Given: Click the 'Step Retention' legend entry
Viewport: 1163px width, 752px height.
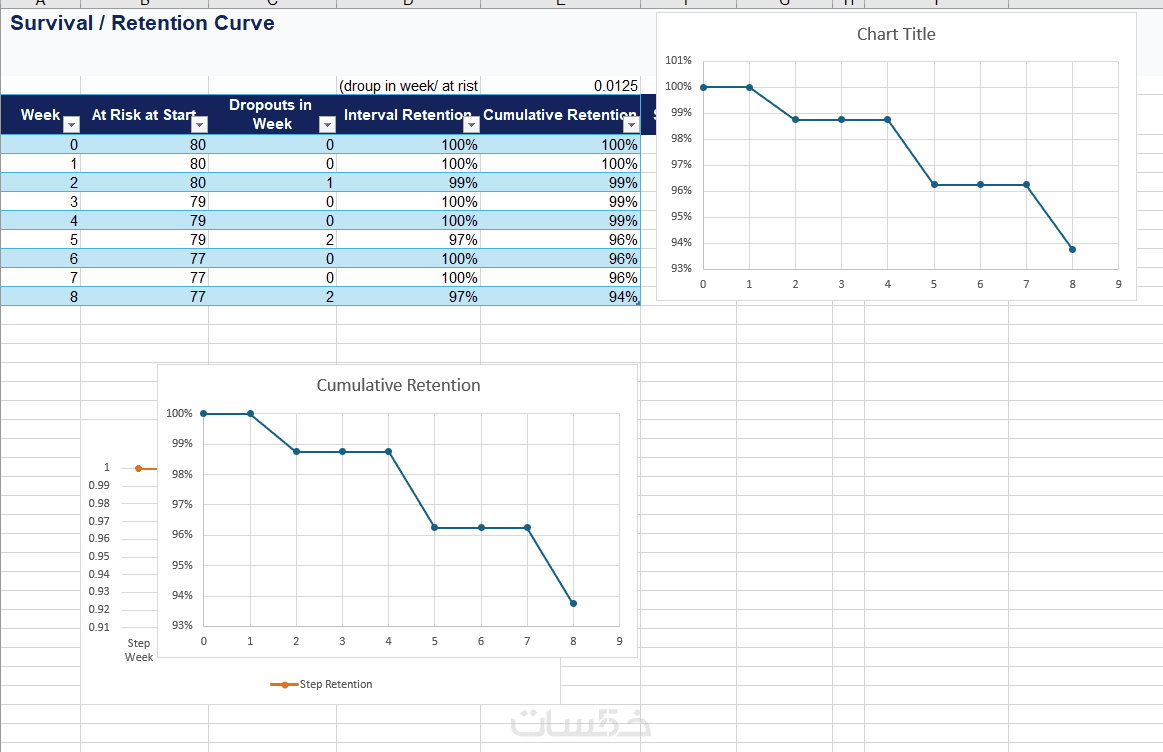Looking at the screenshot, I should click(x=321, y=685).
